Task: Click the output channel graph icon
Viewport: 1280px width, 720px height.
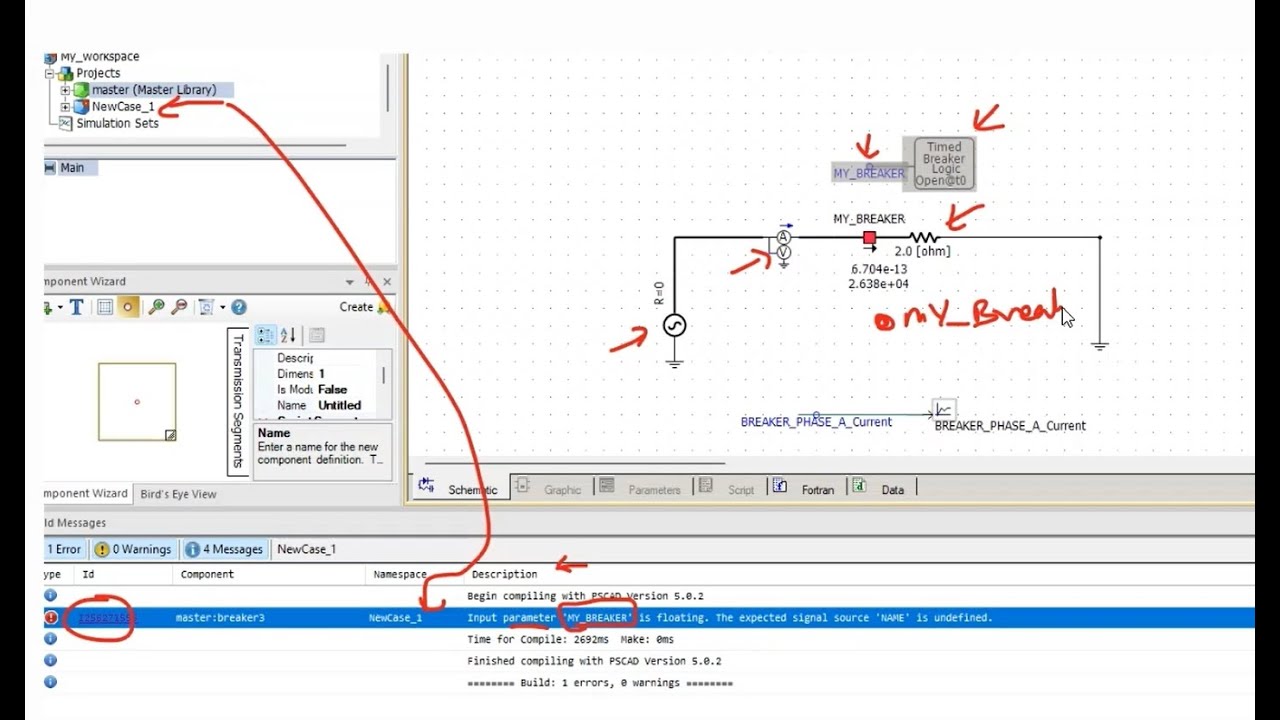Action: pos(943,409)
